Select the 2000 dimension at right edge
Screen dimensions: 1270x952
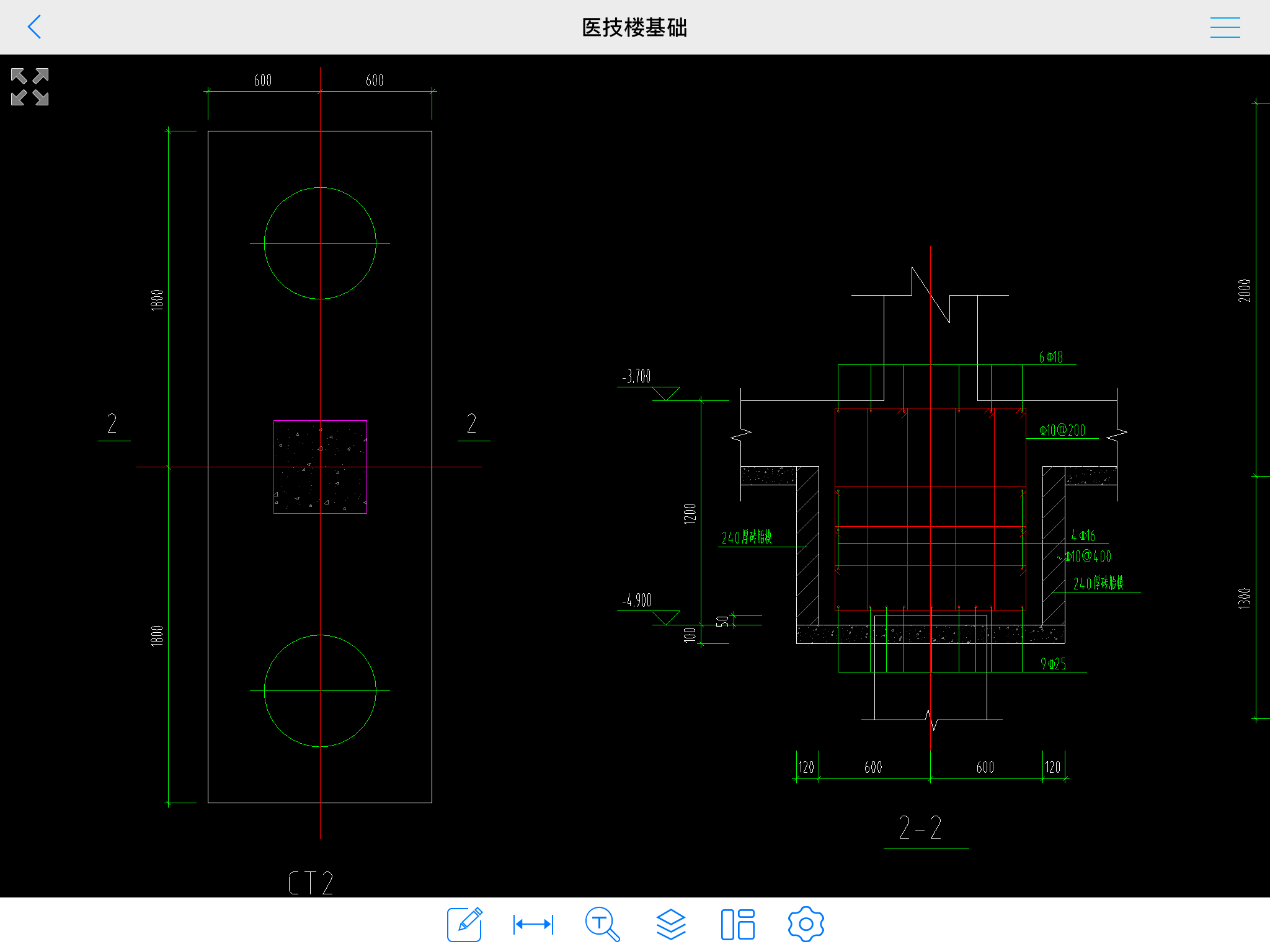point(1245,291)
